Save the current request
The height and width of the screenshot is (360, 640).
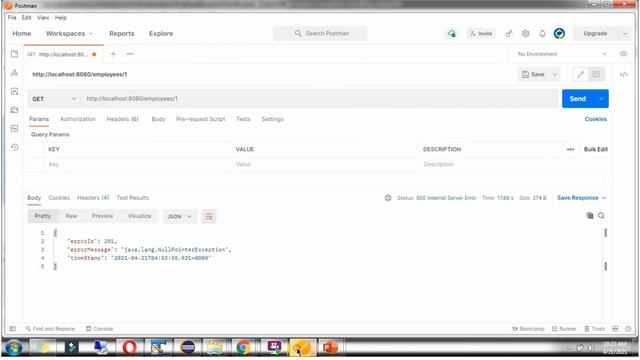pos(533,74)
